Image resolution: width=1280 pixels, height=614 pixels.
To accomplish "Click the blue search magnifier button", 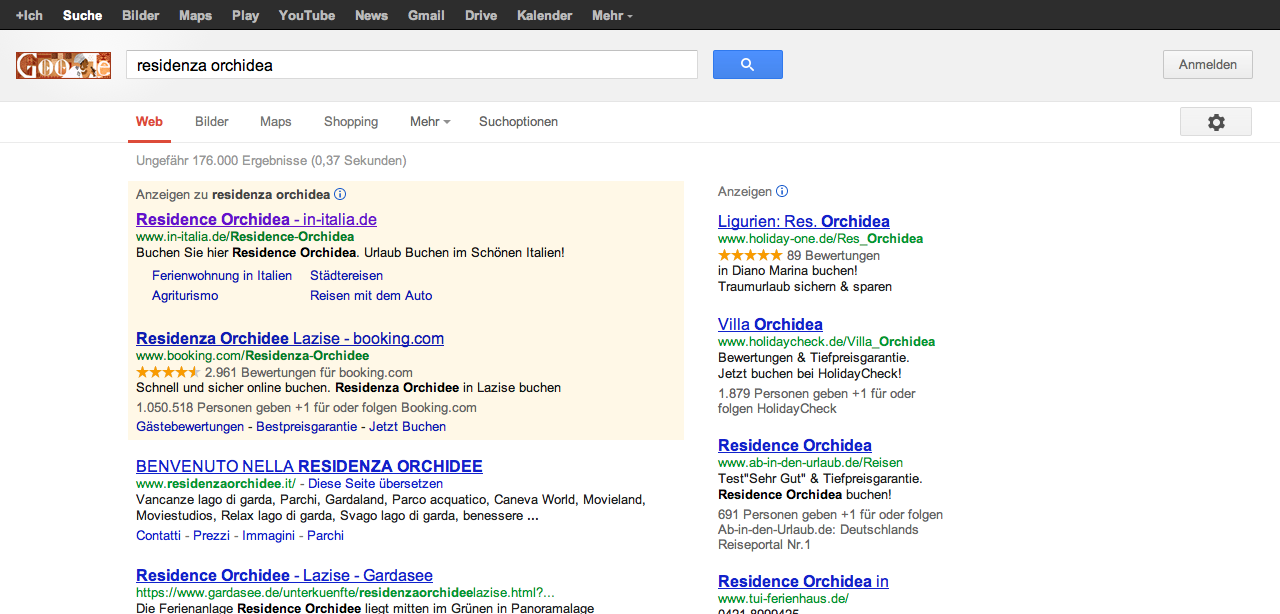I will click(747, 65).
